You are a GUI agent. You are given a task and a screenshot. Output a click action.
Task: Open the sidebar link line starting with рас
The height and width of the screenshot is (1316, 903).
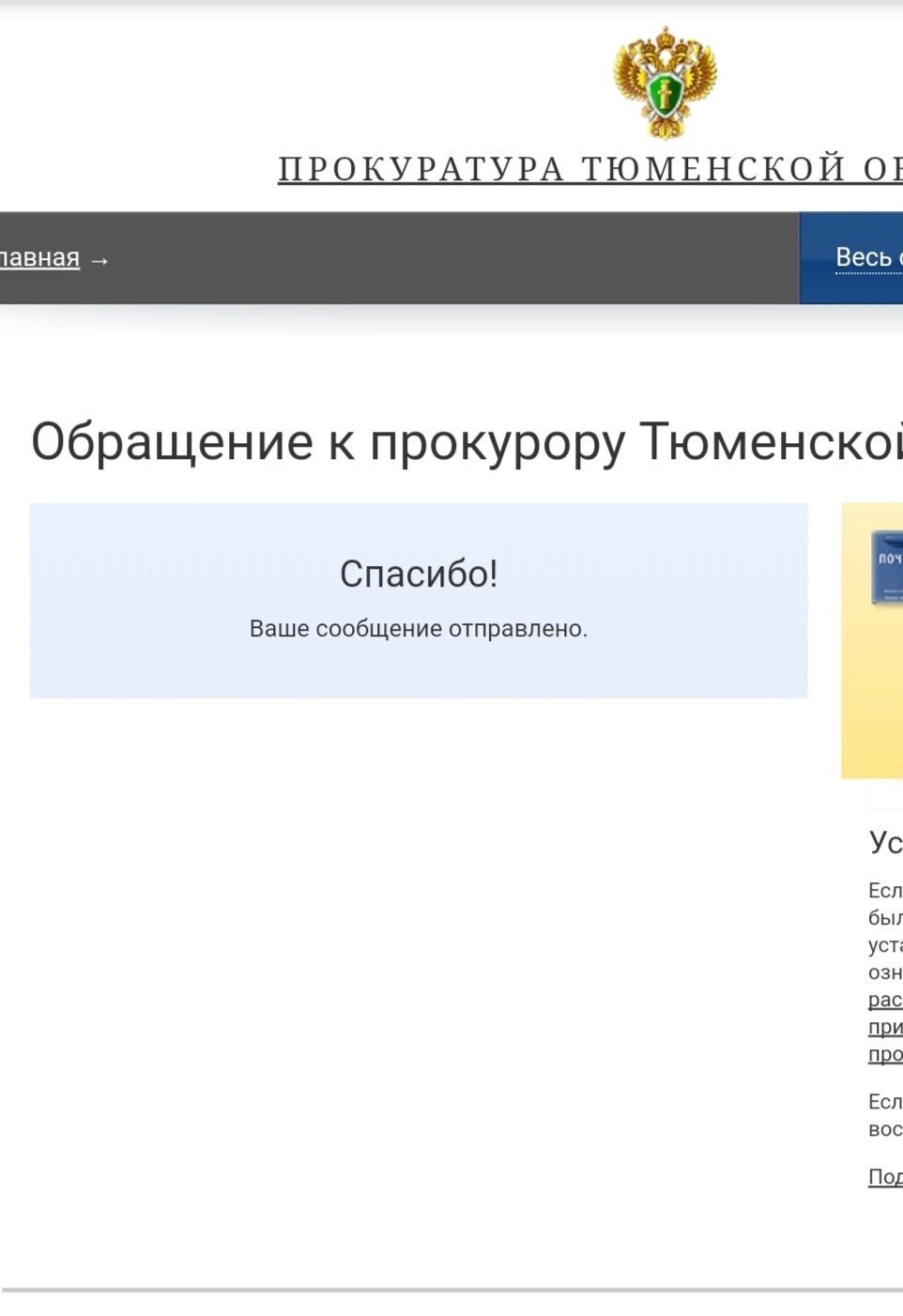click(x=885, y=1000)
